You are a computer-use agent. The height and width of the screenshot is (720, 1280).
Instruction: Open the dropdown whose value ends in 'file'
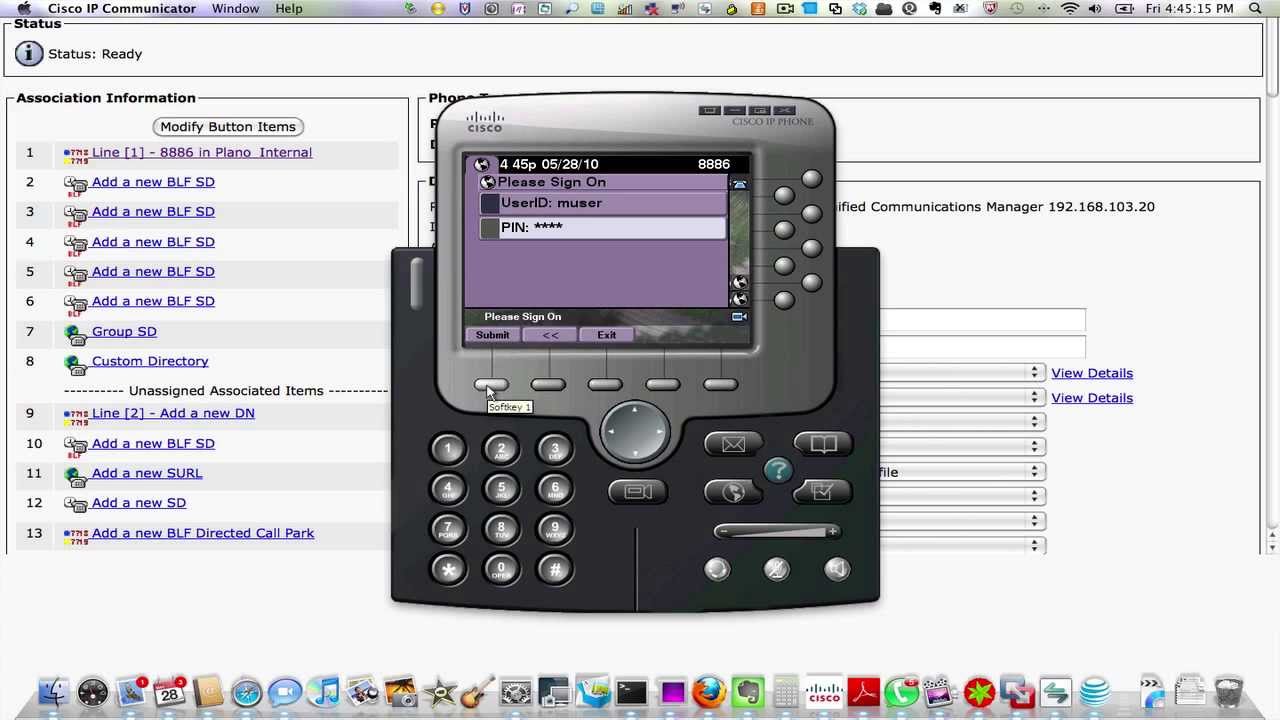click(x=962, y=472)
